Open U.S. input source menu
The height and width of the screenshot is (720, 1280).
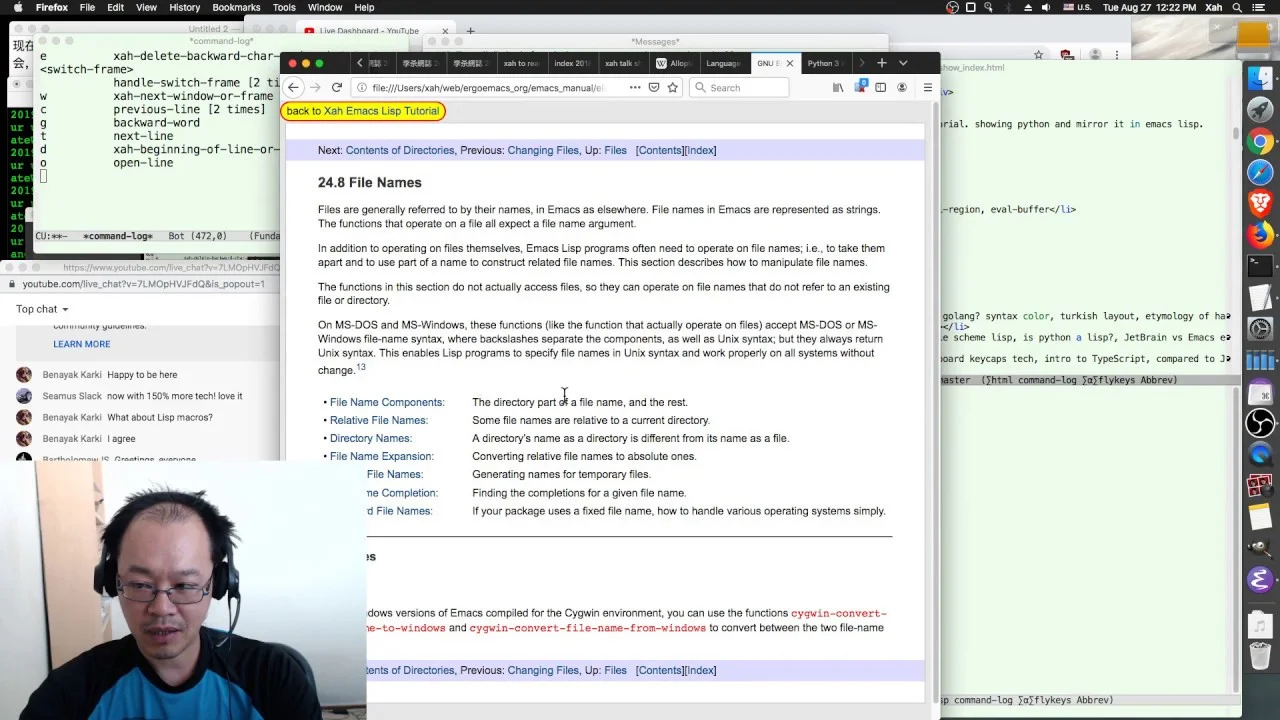click(1077, 7)
